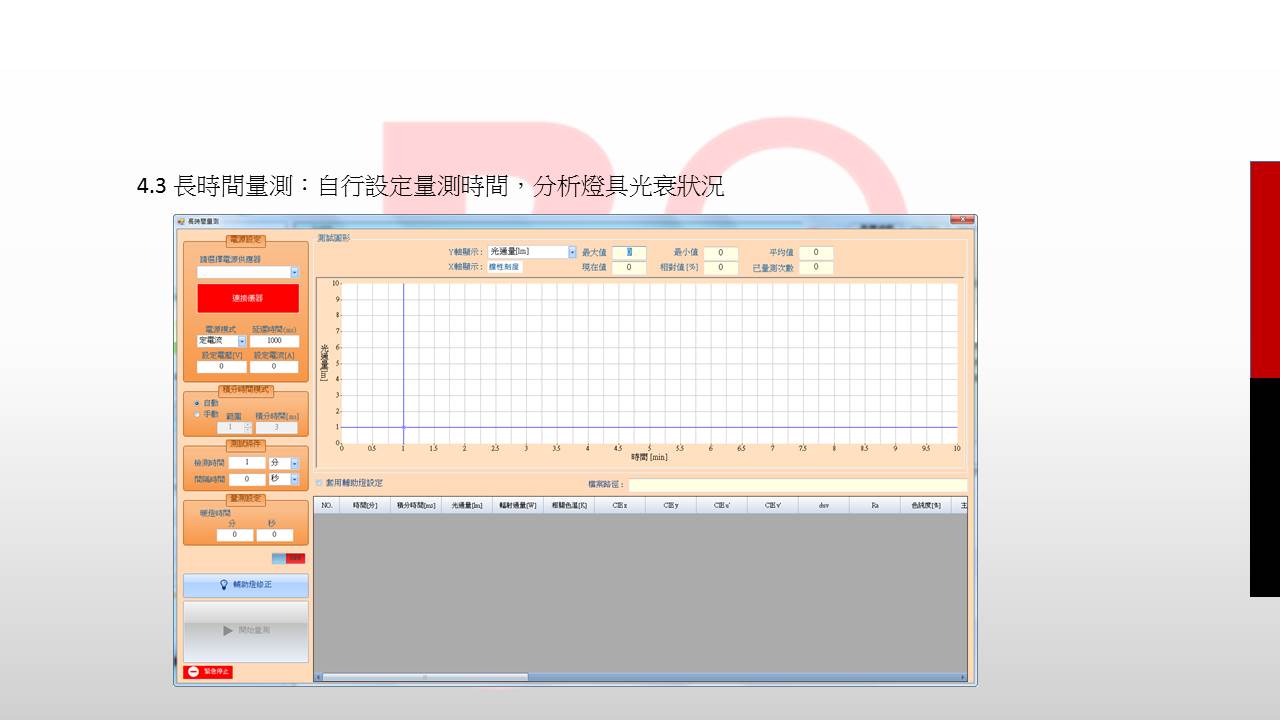Open the 檢測時間 unit dropdown showing 分

(x=294, y=463)
